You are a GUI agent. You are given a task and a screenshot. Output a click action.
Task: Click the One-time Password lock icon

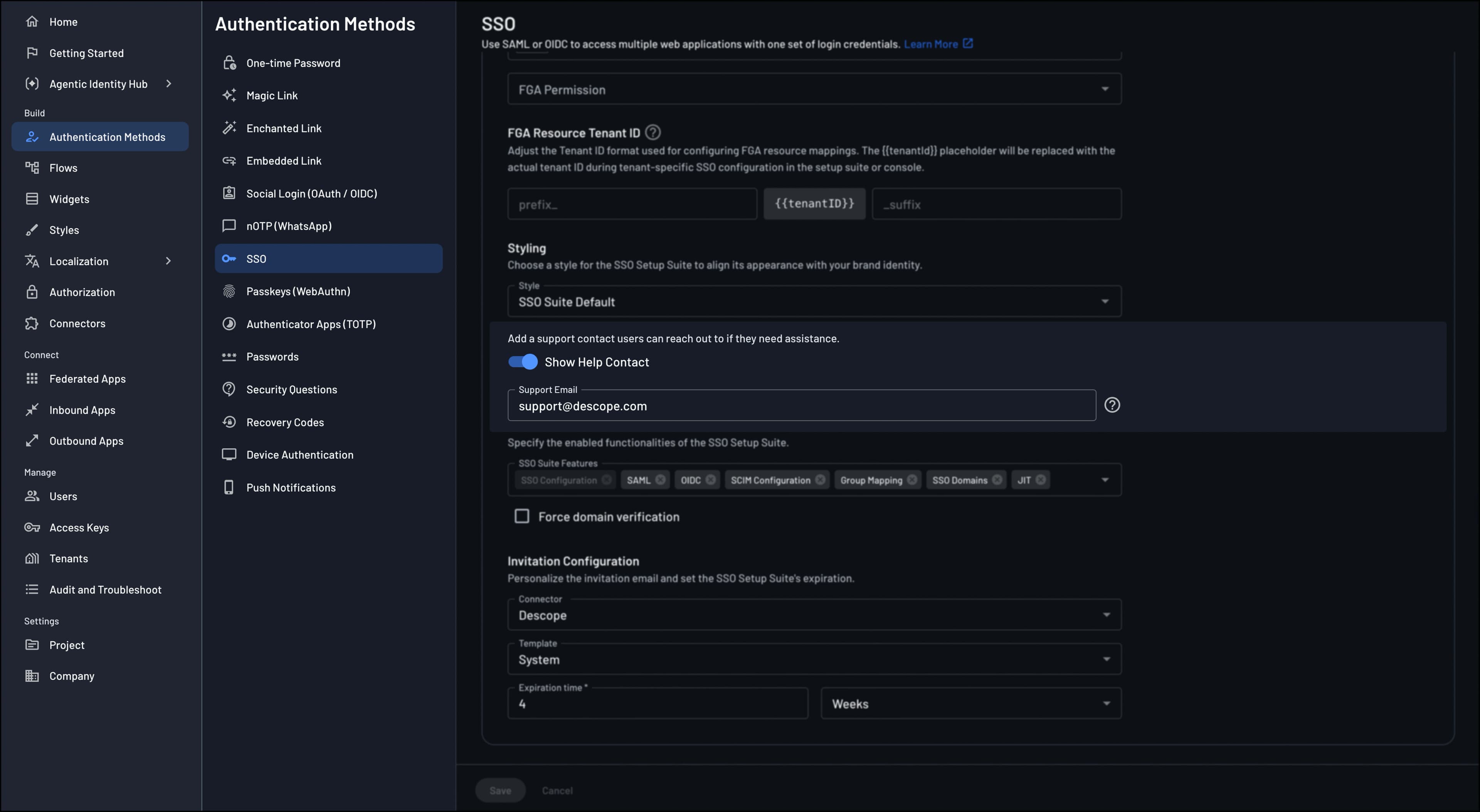point(229,63)
